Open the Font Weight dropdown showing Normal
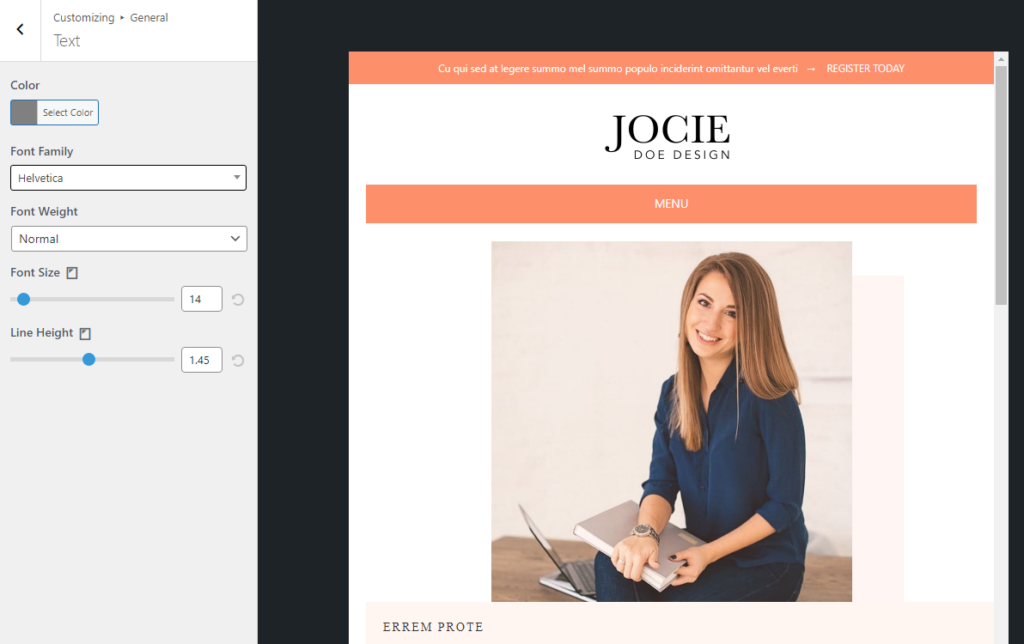The width and height of the screenshot is (1024, 644). click(x=128, y=238)
